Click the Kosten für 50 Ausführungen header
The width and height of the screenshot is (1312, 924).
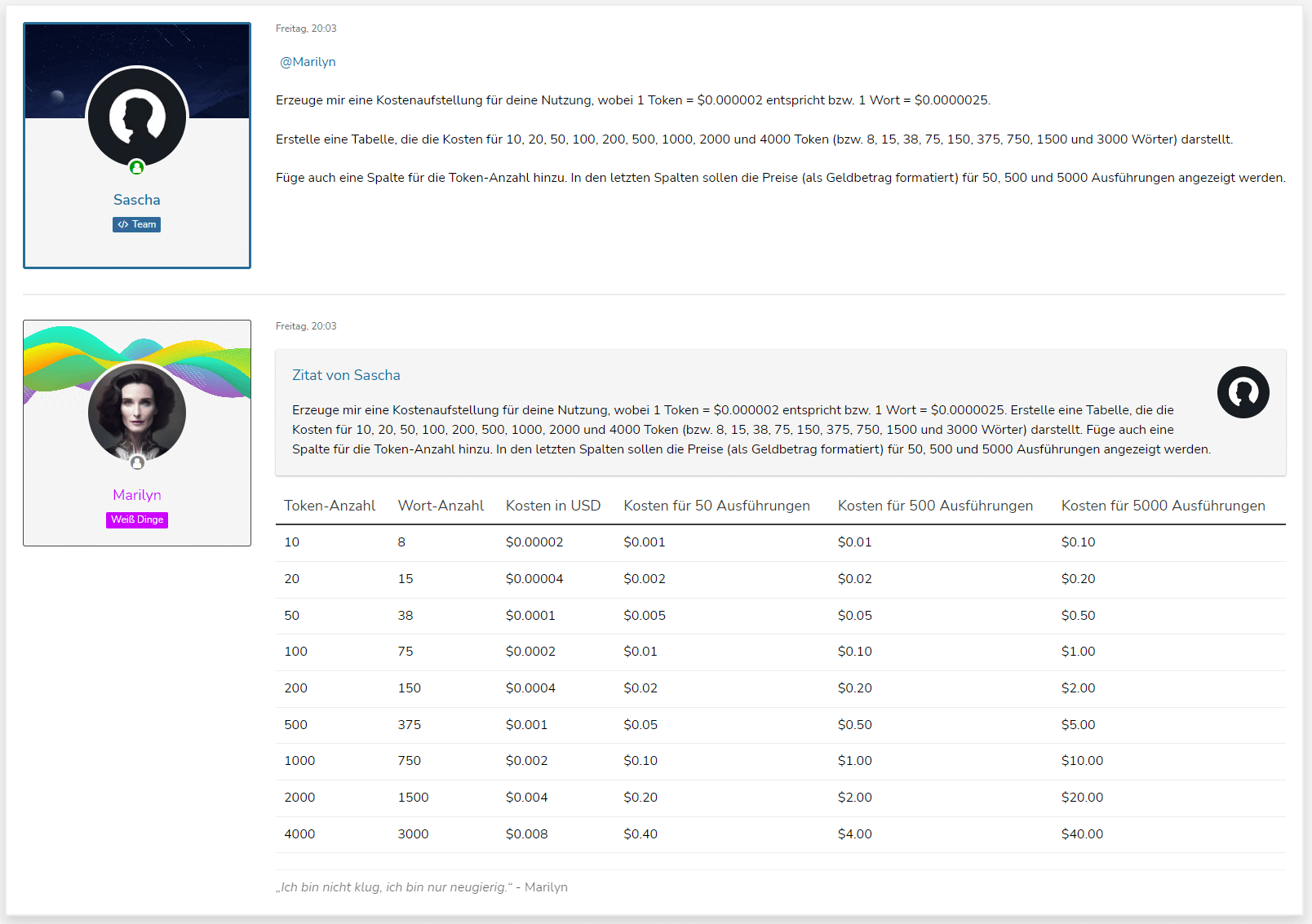click(716, 506)
